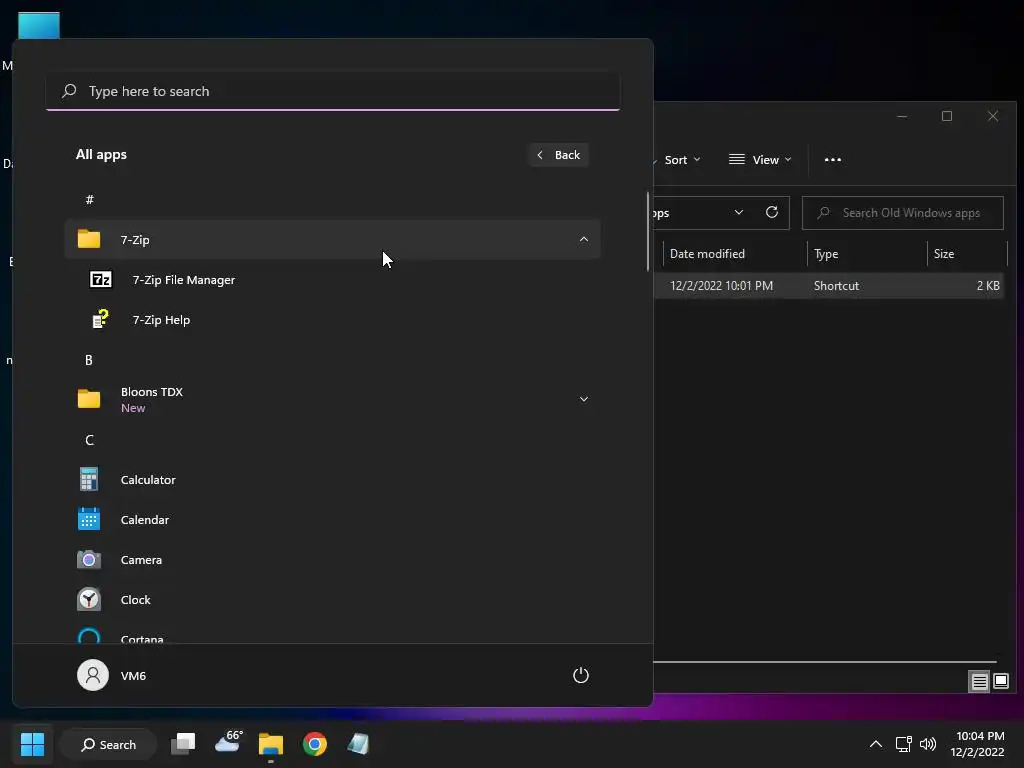Refresh the File Explorer folder view

[x=772, y=212]
